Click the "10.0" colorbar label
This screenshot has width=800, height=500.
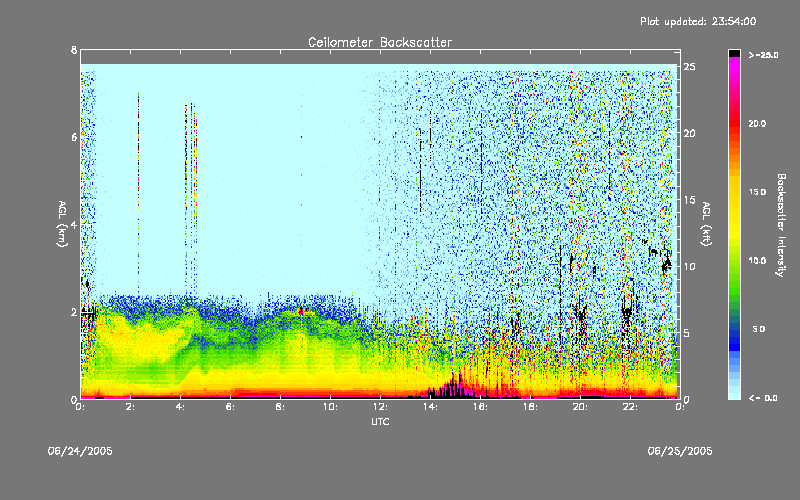click(x=757, y=261)
